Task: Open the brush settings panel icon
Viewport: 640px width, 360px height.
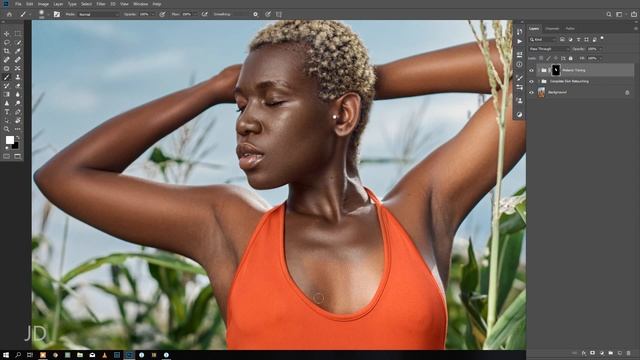Action: tap(57, 14)
